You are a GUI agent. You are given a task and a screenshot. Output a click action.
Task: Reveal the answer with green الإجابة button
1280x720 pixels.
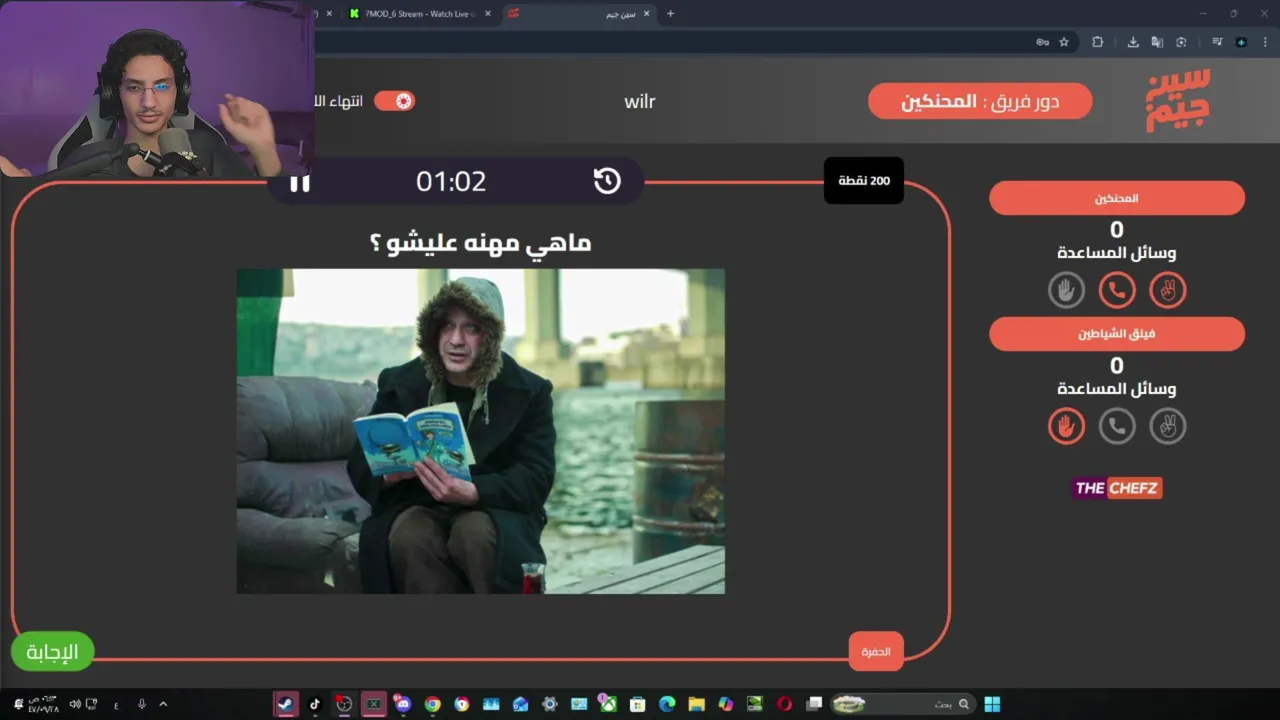[52, 652]
